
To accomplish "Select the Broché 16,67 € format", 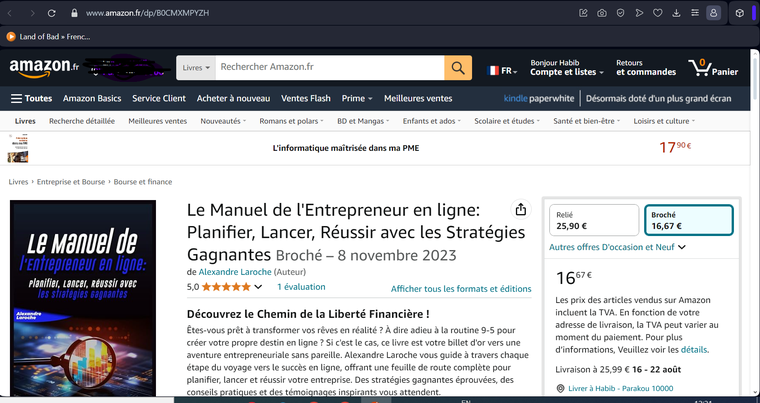I will (689, 220).
